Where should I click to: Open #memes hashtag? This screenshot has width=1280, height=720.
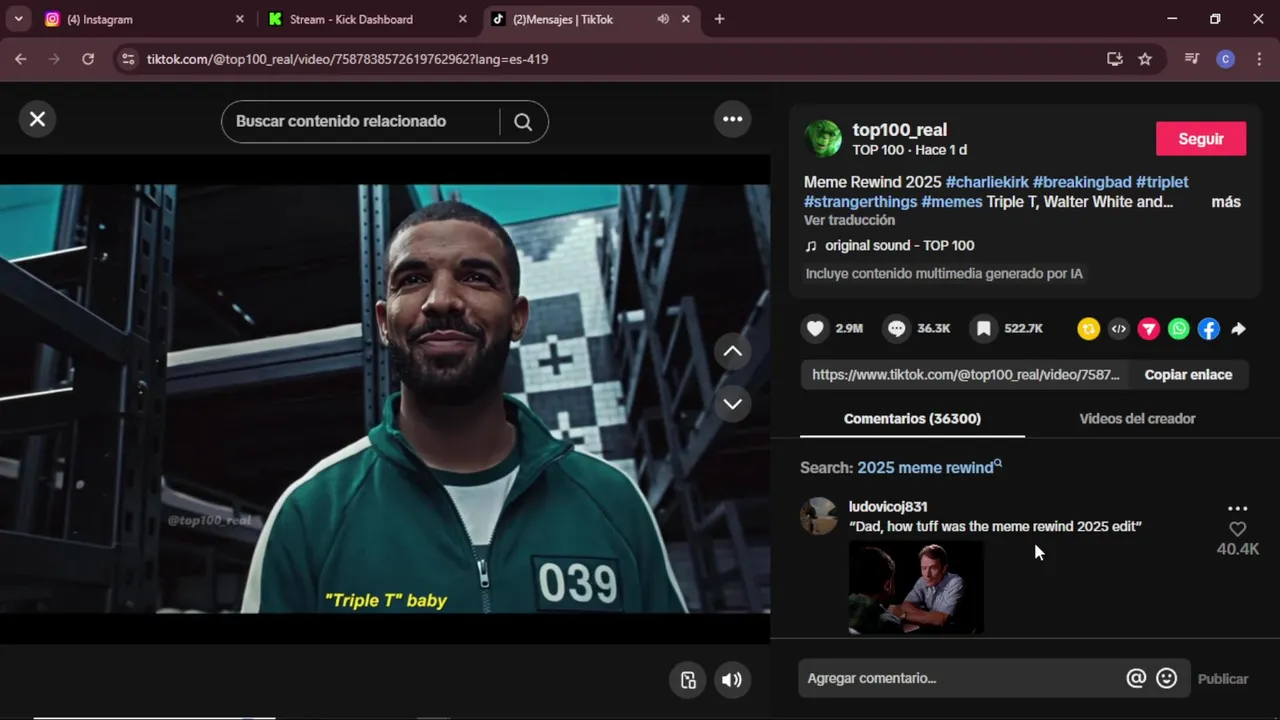point(952,202)
